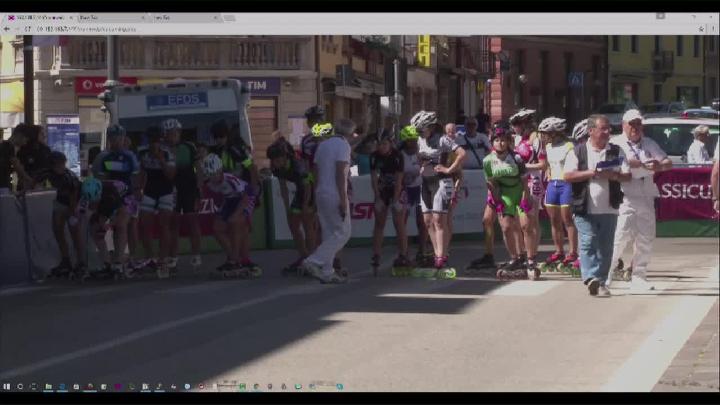Close the rightmost New Tab

click(217, 17)
